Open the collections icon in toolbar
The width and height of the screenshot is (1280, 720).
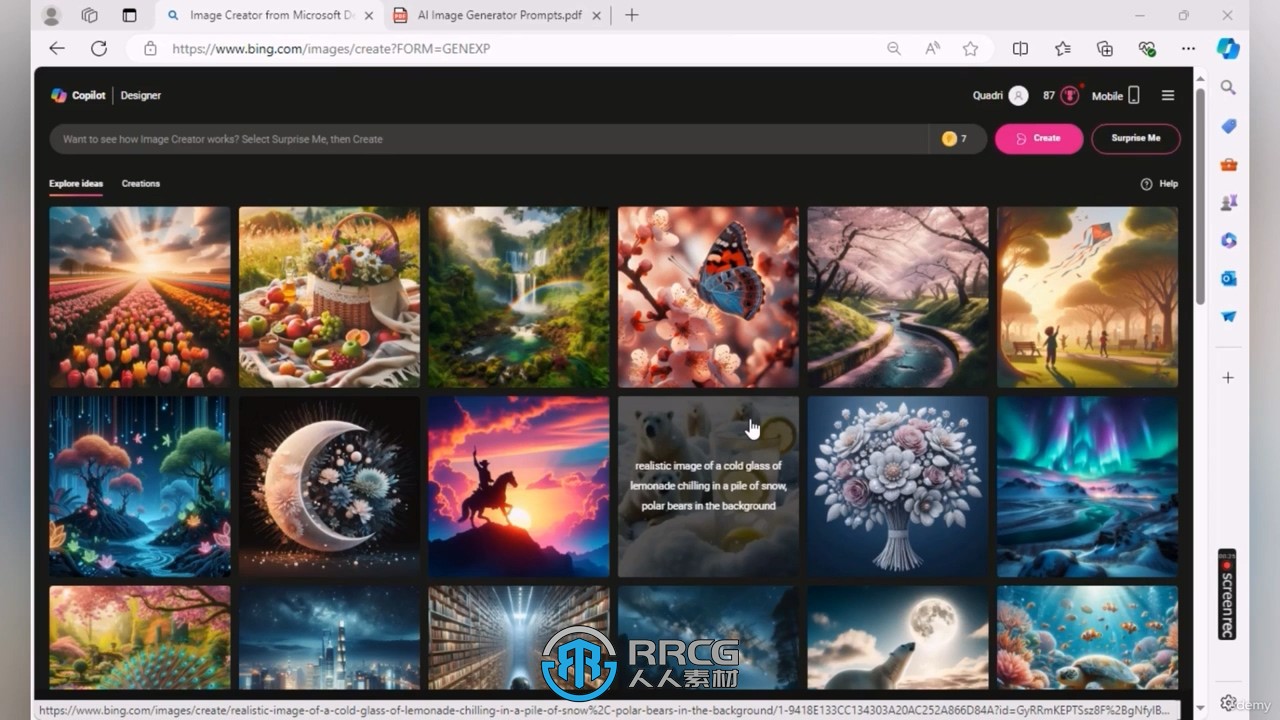[1105, 48]
